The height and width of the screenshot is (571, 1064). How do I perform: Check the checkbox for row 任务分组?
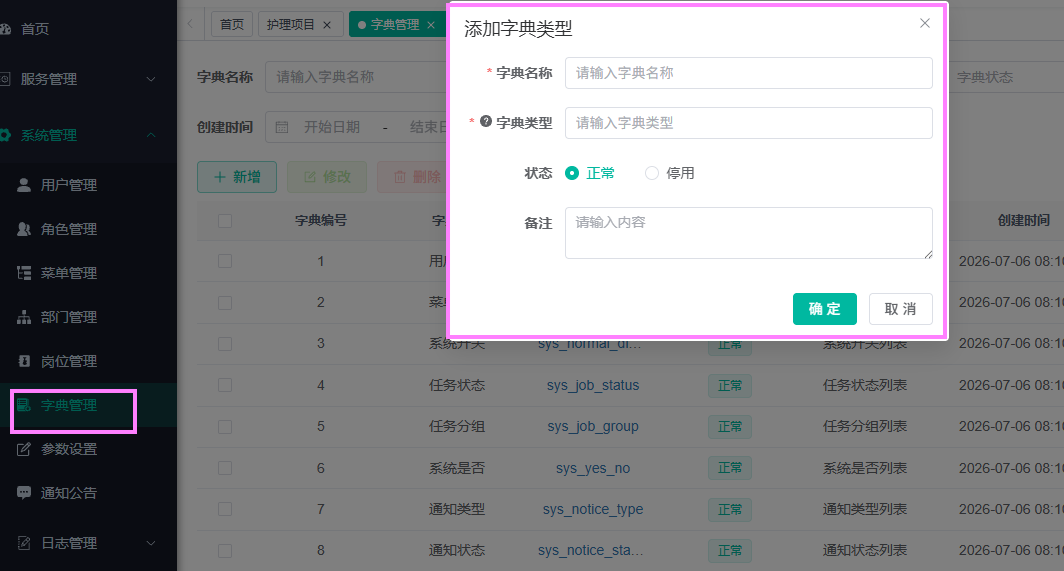click(225, 427)
